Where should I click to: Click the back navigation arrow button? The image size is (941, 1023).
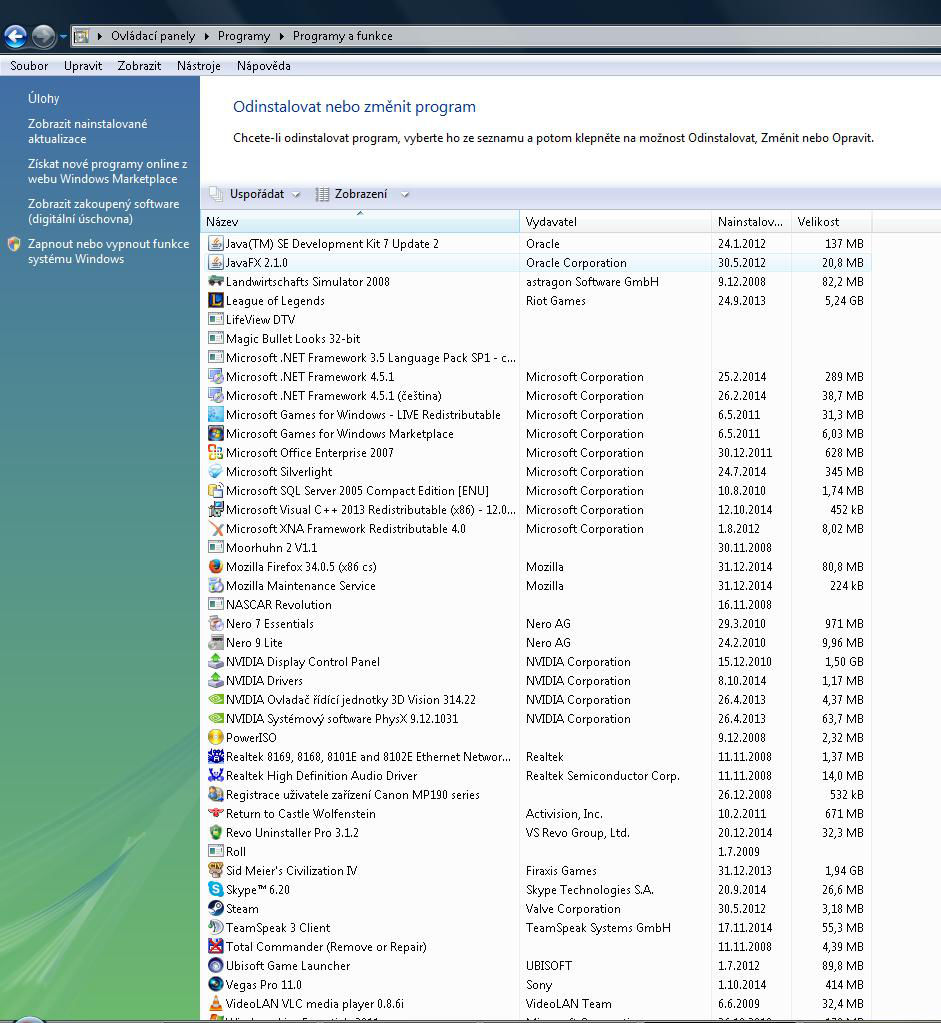coord(15,37)
